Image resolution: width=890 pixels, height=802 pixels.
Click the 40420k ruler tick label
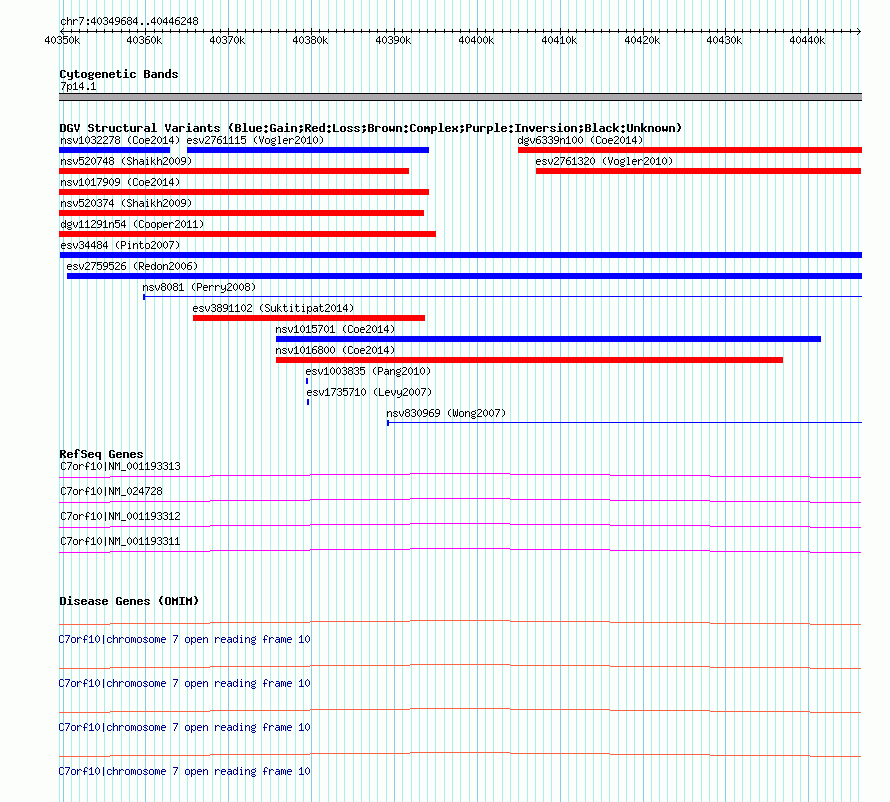tap(642, 40)
